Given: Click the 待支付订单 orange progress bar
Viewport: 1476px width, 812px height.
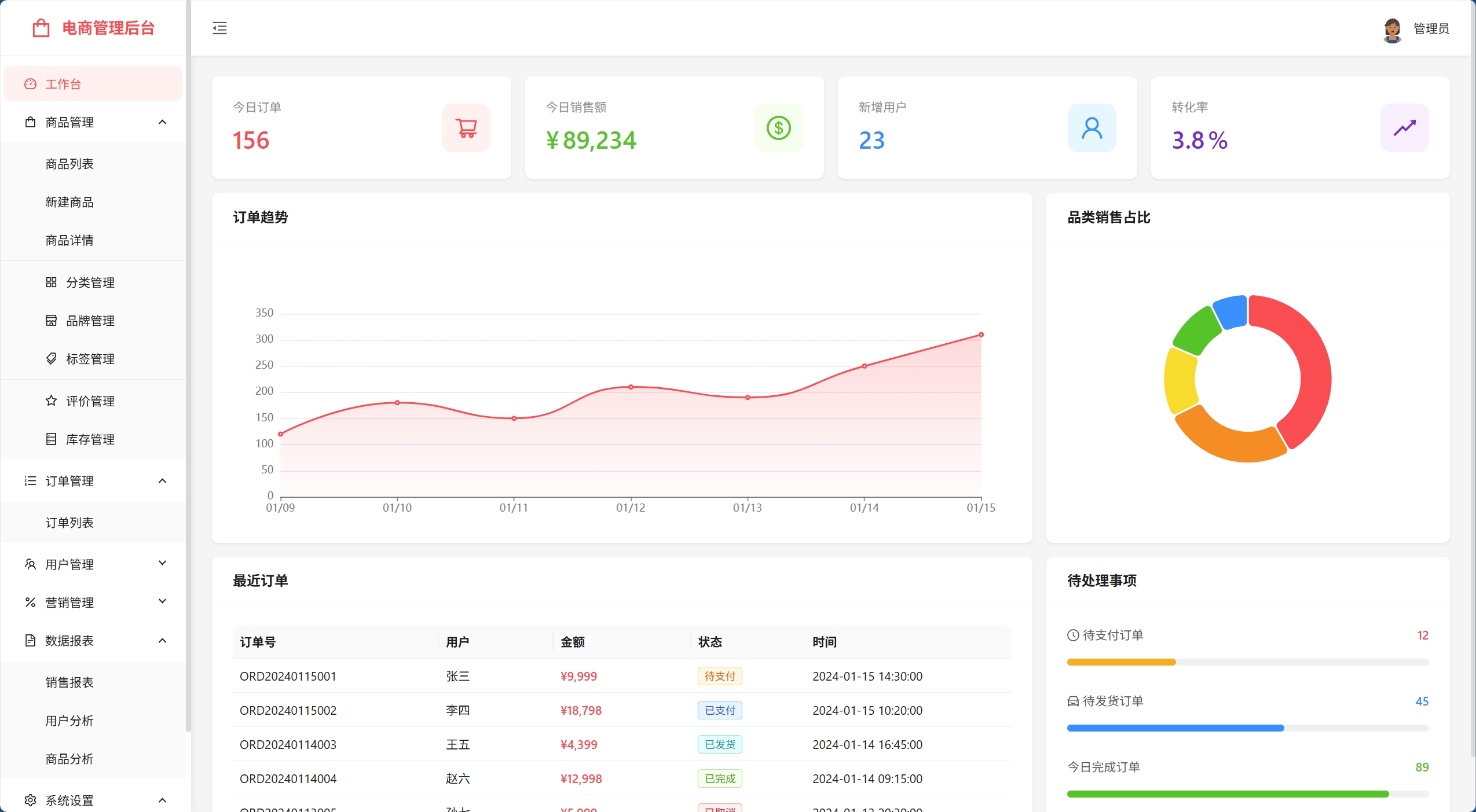Looking at the screenshot, I should click(x=1121, y=662).
